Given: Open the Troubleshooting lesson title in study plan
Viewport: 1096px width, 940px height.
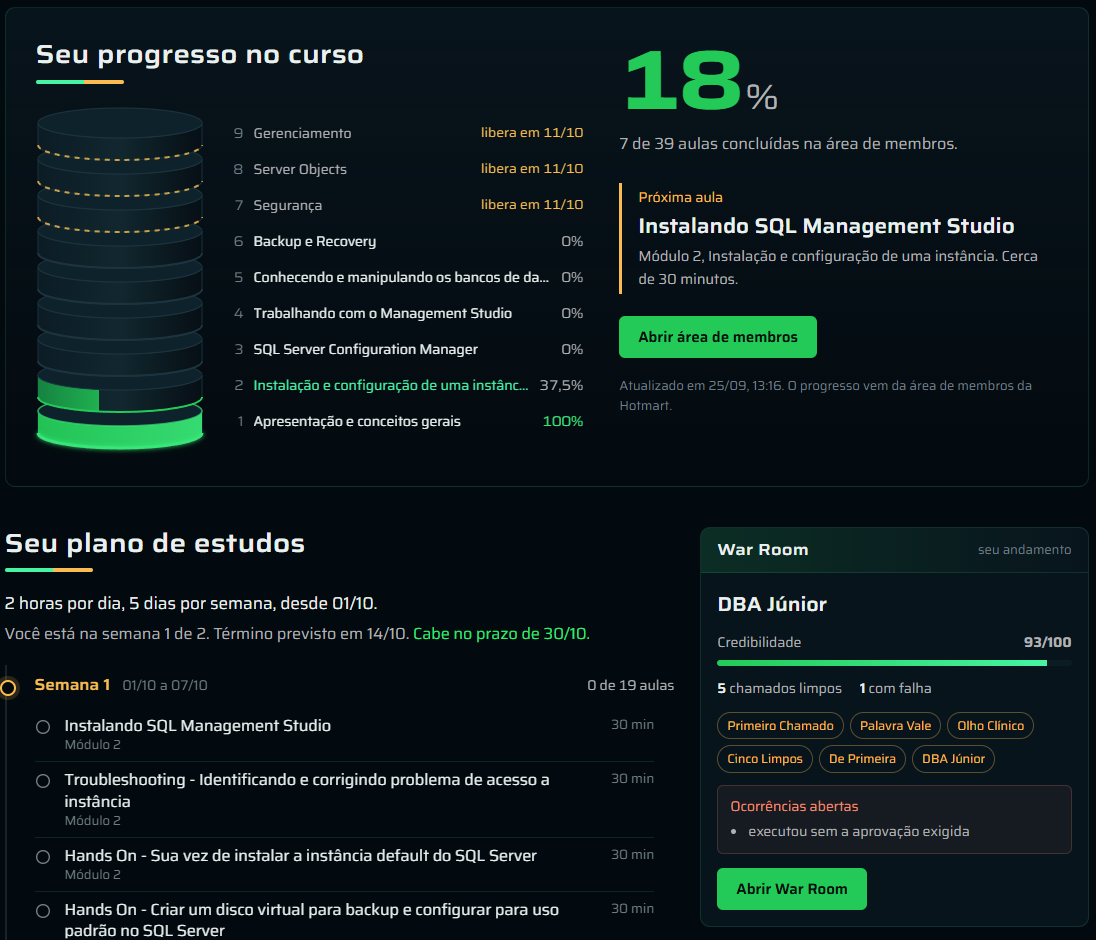Looking at the screenshot, I should point(307,790).
